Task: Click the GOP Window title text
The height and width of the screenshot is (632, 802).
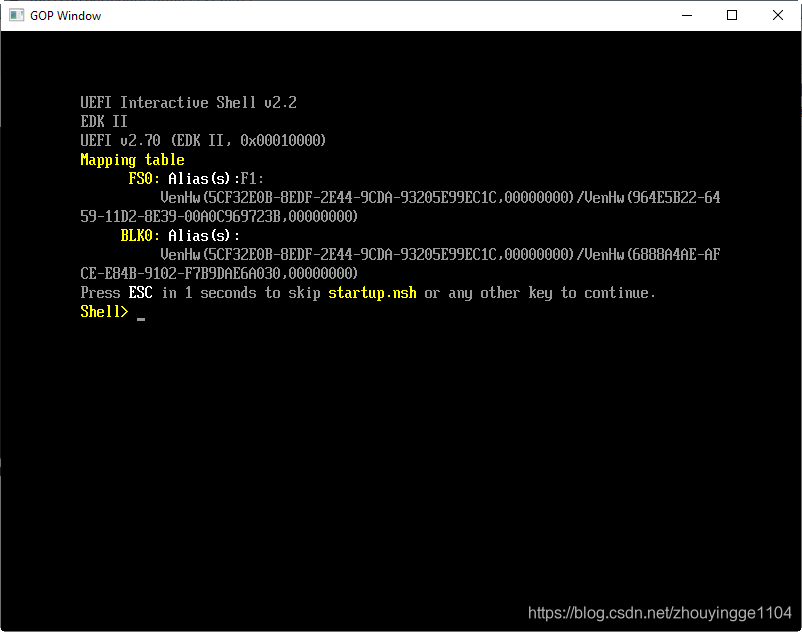Action: pyautogui.click(x=64, y=15)
